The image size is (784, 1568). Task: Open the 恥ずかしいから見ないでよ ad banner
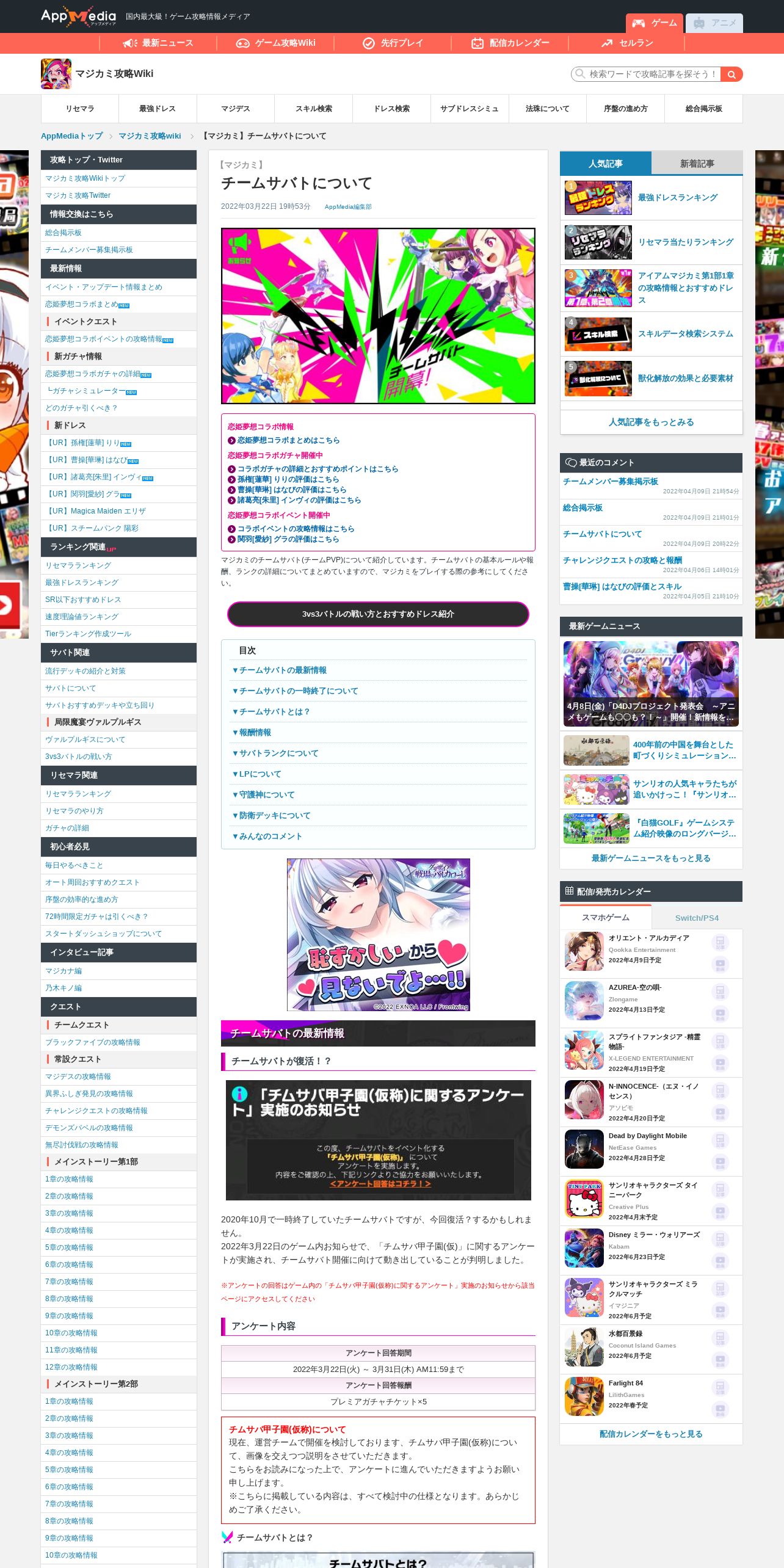[x=379, y=935]
